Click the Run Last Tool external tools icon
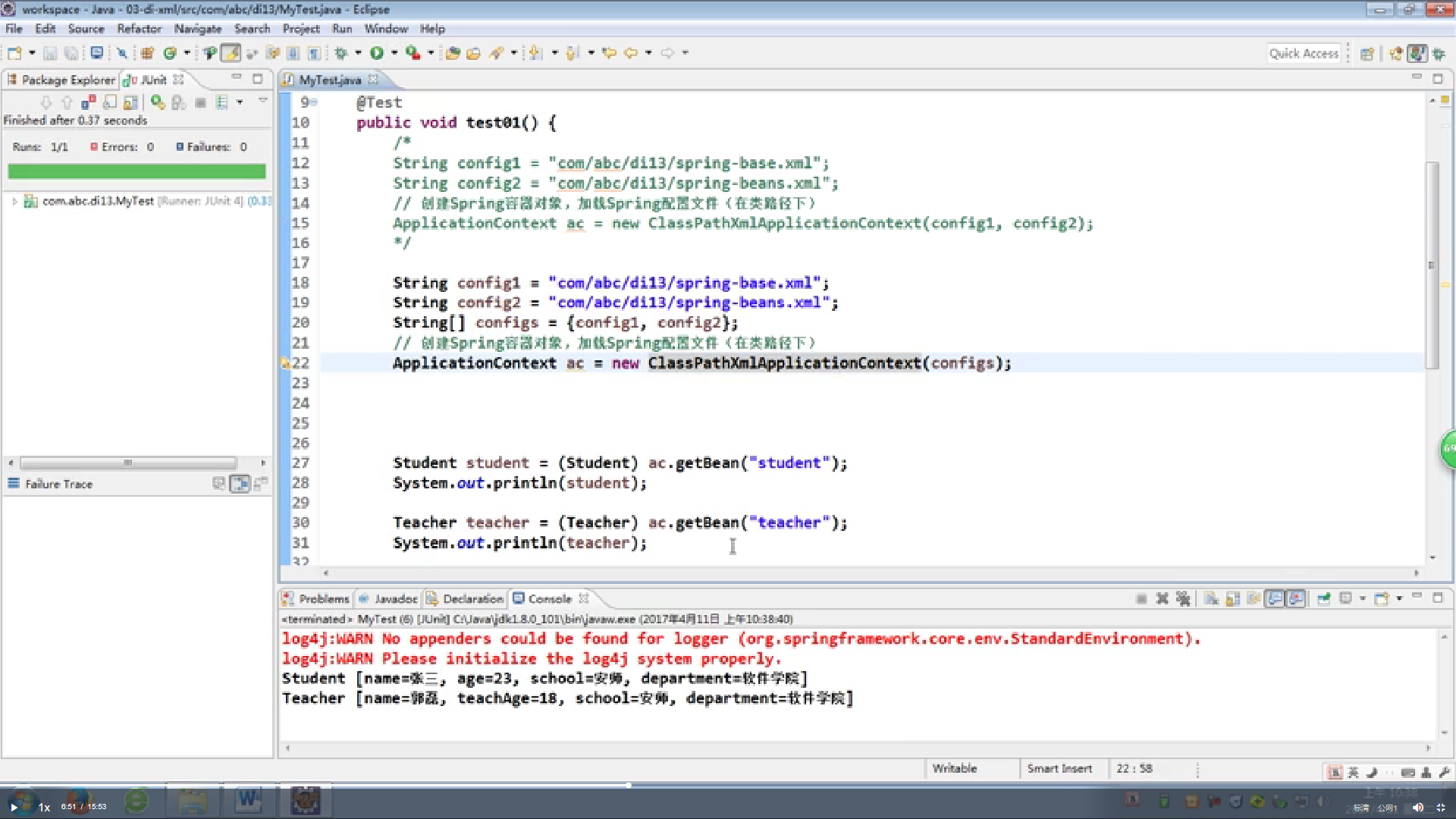This screenshot has height=819, width=1456. 413,53
